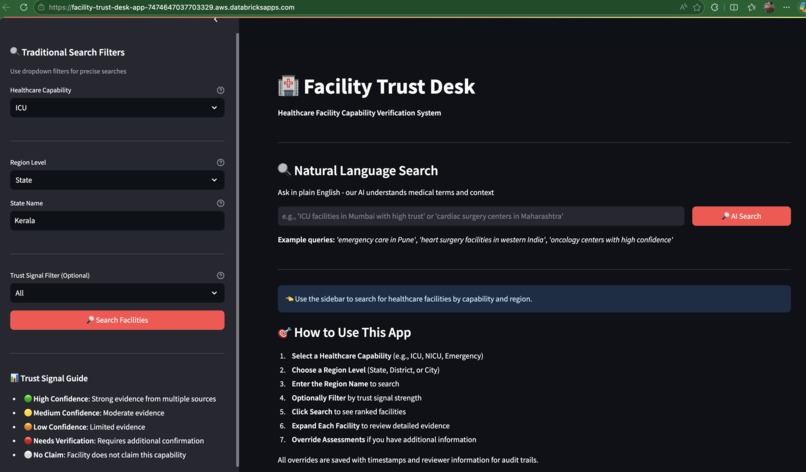Viewport: 806px width, 472px height.
Task: Click step 'Click Search to see ranked facilities'
Action: pyautogui.click(x=349, y=412)
